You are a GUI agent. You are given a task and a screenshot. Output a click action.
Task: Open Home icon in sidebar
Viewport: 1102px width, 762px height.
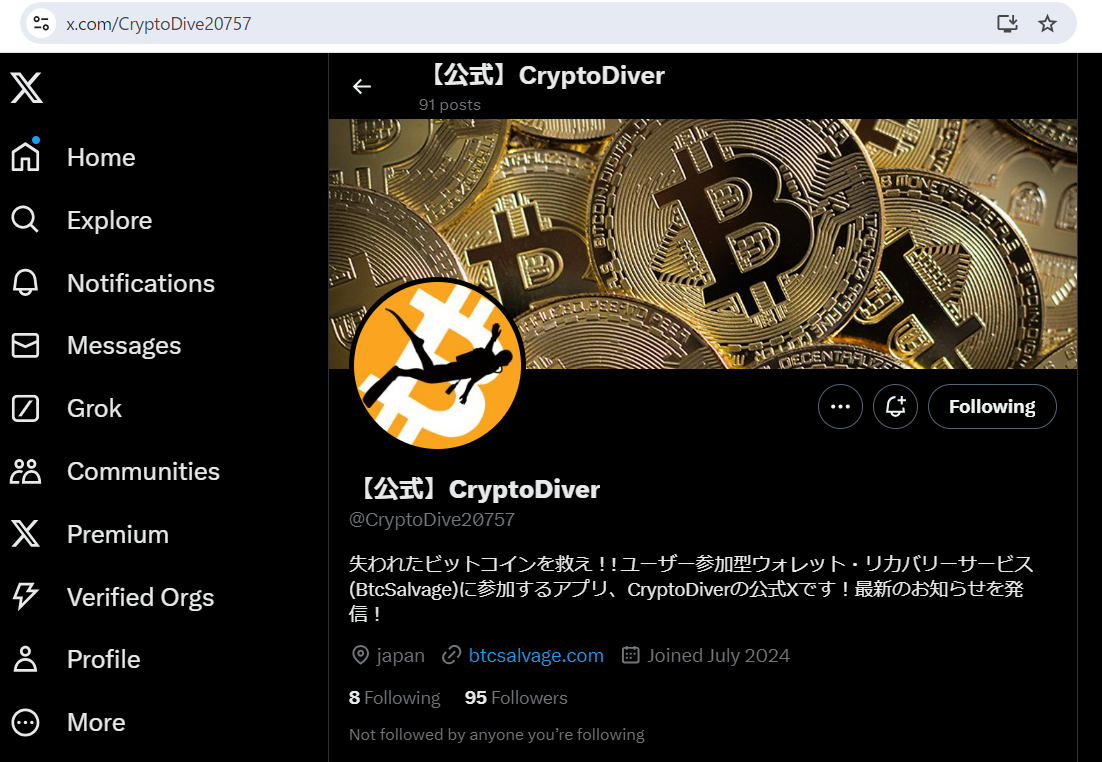(26, 156)
